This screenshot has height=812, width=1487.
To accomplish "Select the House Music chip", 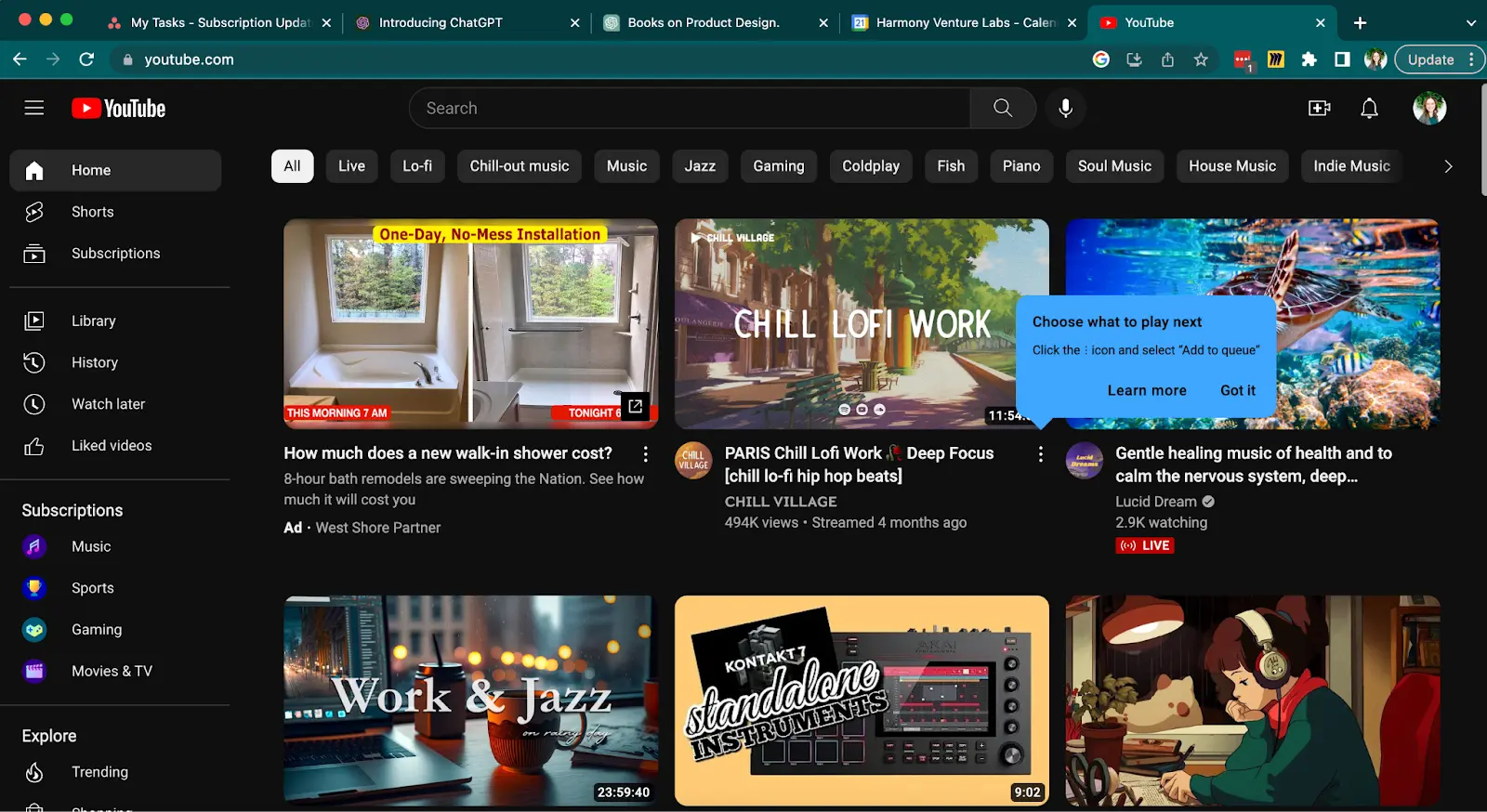I will pos(1232,166).
